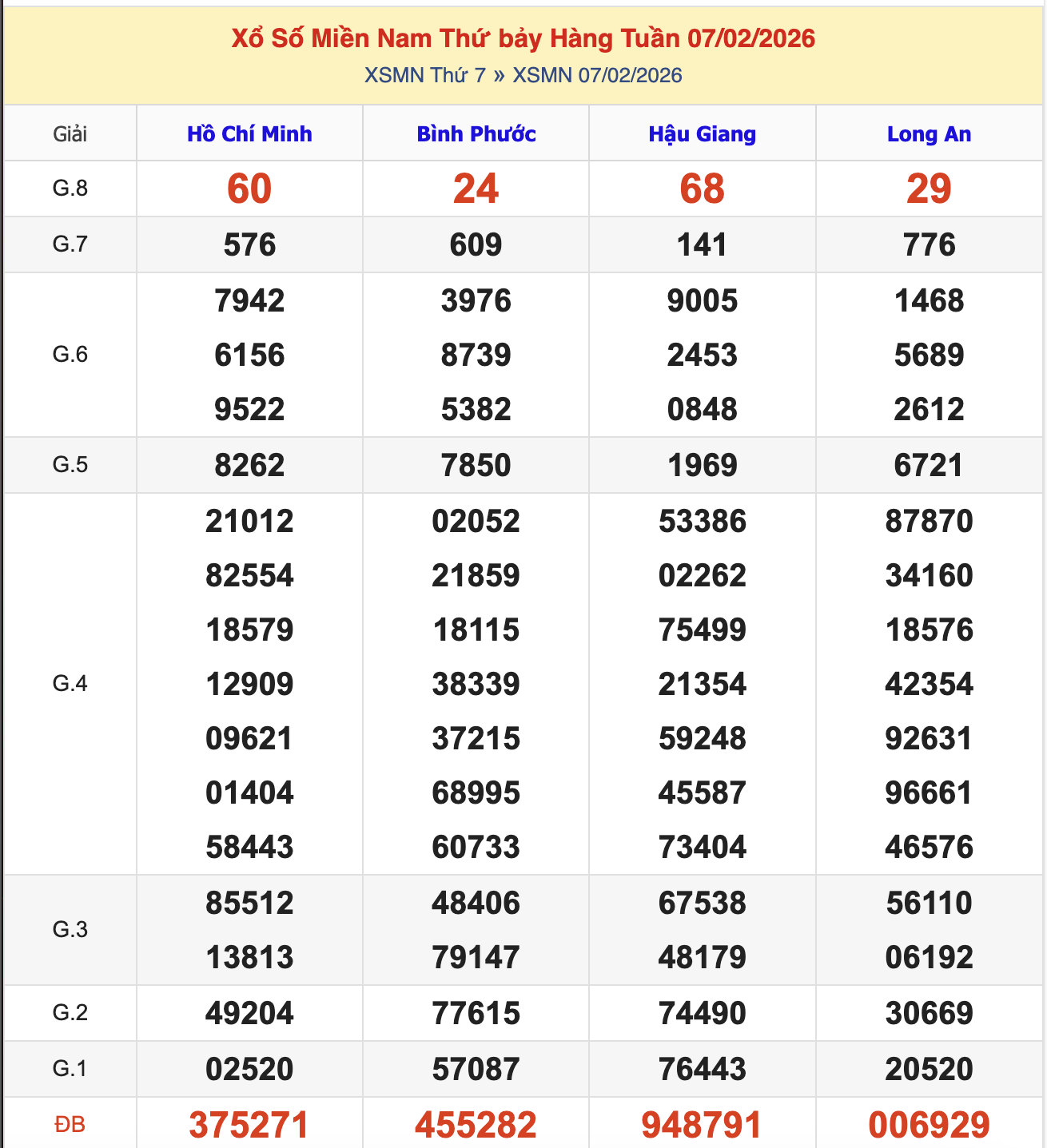Click the G.4 row label
The image size is (1047, 1148).
pos(70,683)
